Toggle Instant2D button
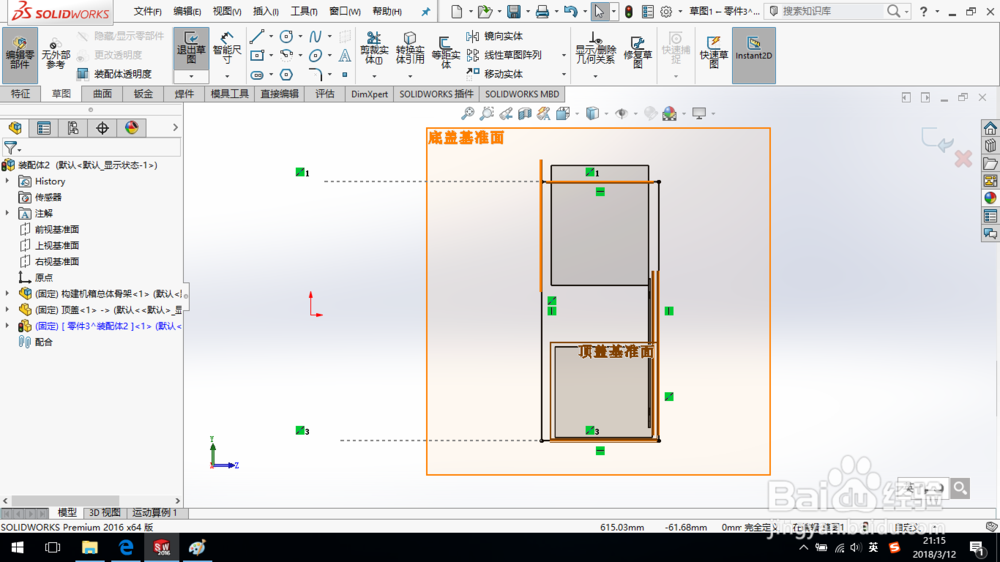Screen dimensions: 1000x562 coord(753,55)
